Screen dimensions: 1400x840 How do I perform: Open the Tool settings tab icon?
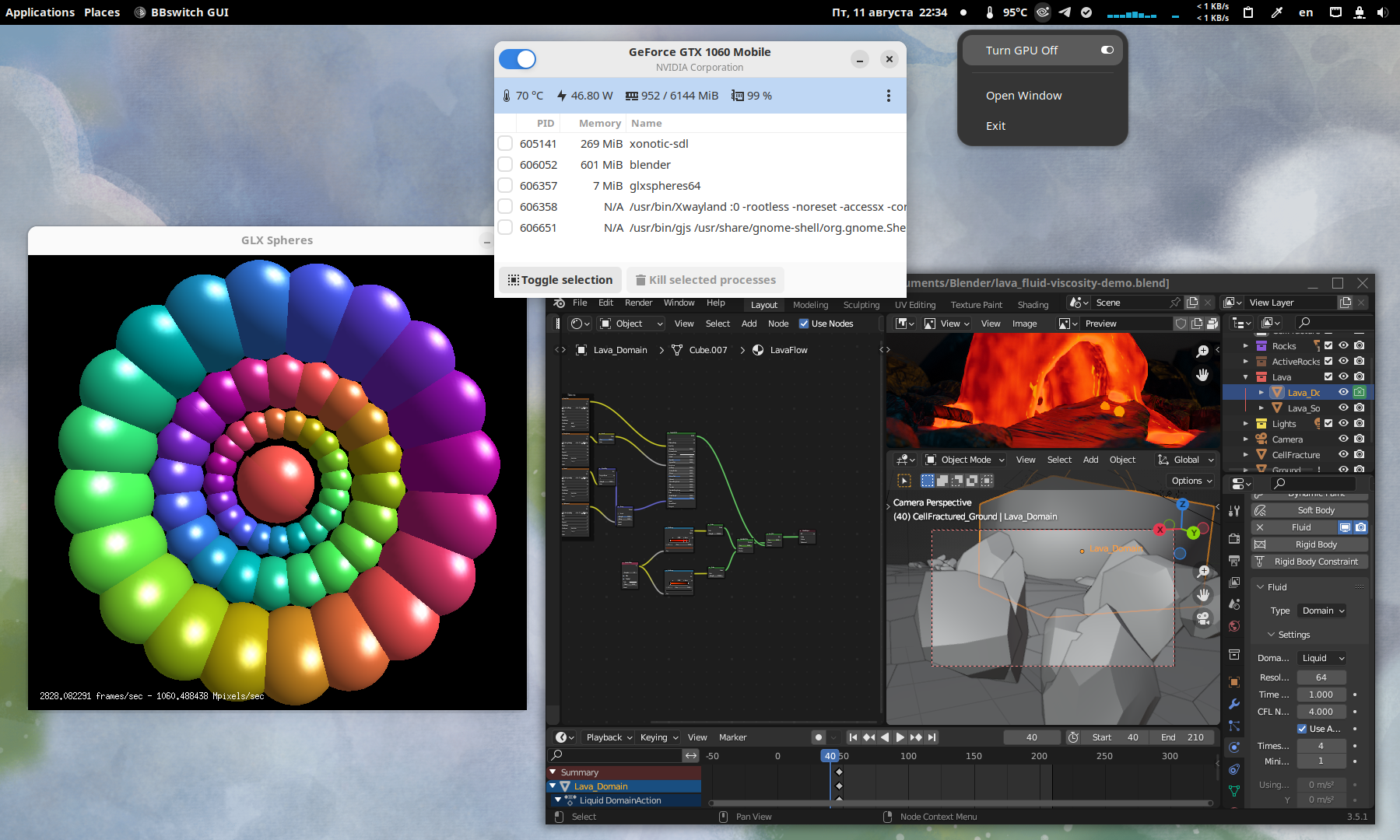click(x=1234, y=511)
